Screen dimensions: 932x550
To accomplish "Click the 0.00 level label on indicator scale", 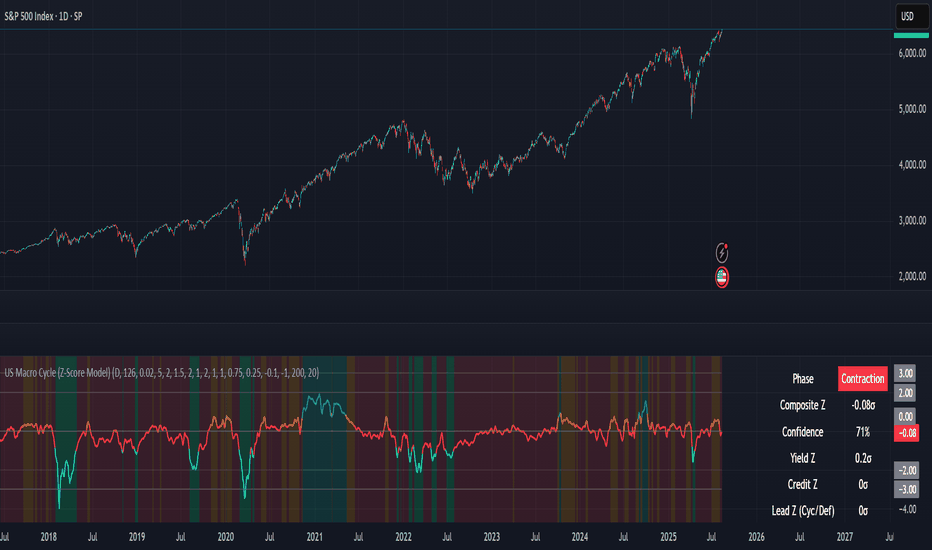I will click(905, 417).
